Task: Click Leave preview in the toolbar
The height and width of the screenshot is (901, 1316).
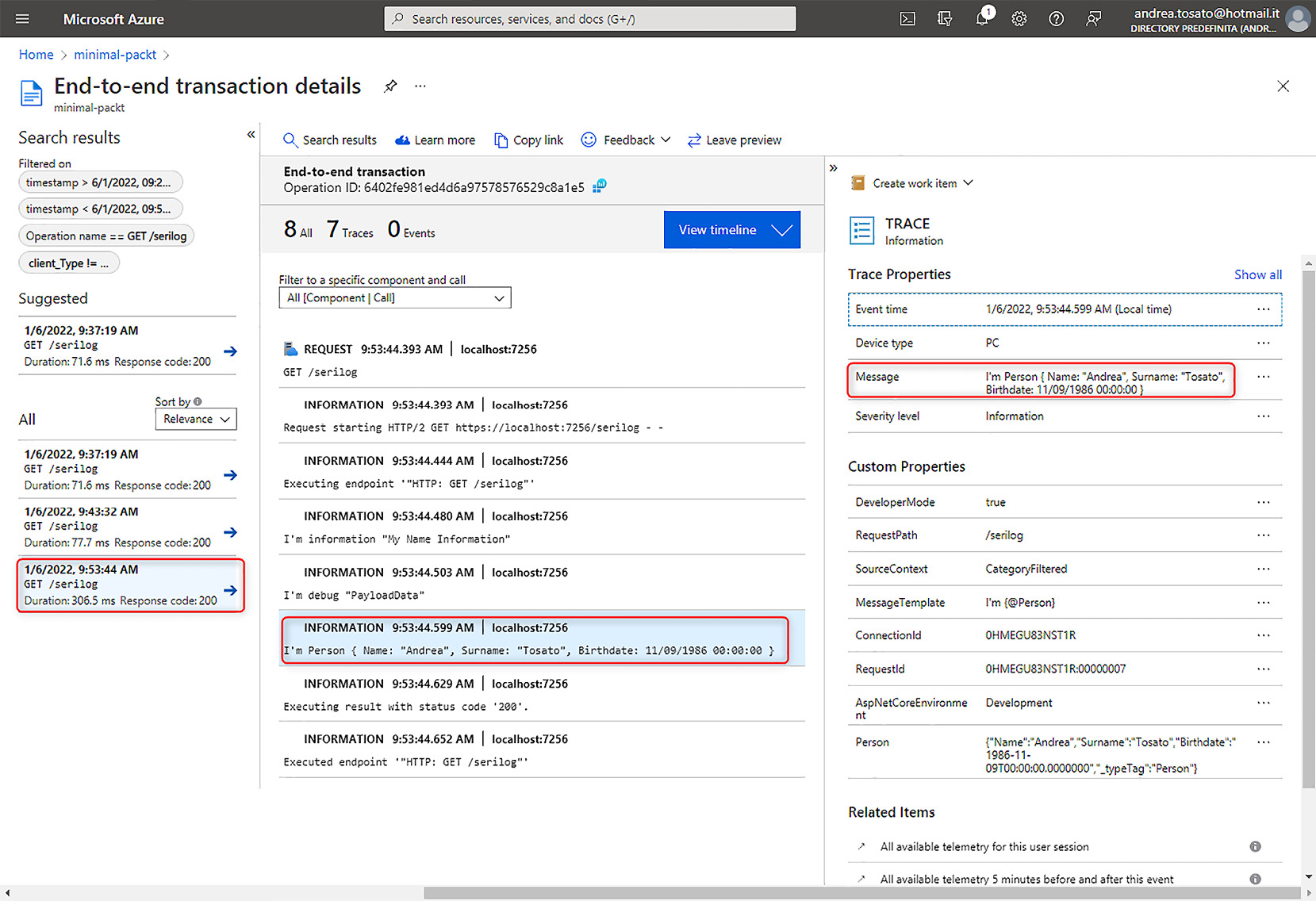Action: 735,140
